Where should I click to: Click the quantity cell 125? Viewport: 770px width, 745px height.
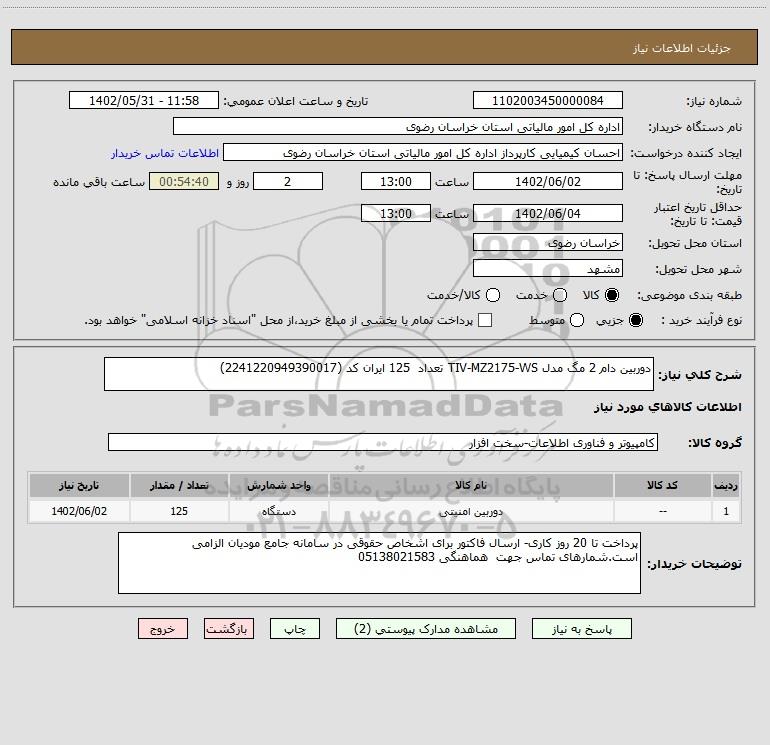[179, 511]
